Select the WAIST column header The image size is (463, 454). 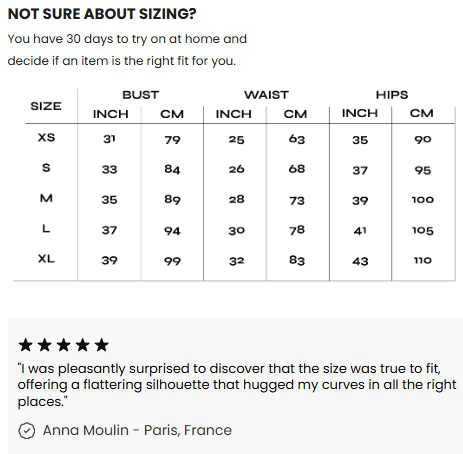pyautogui.click(x=266, y=95)
